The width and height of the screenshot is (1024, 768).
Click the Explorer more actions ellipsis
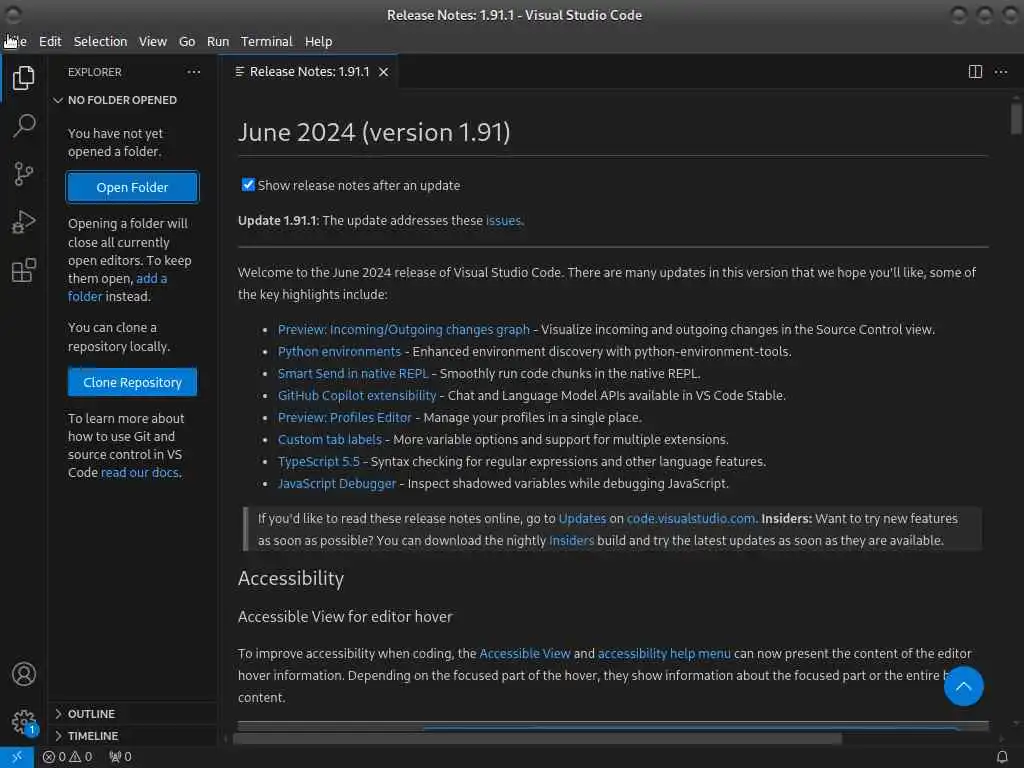coord(194,72)
